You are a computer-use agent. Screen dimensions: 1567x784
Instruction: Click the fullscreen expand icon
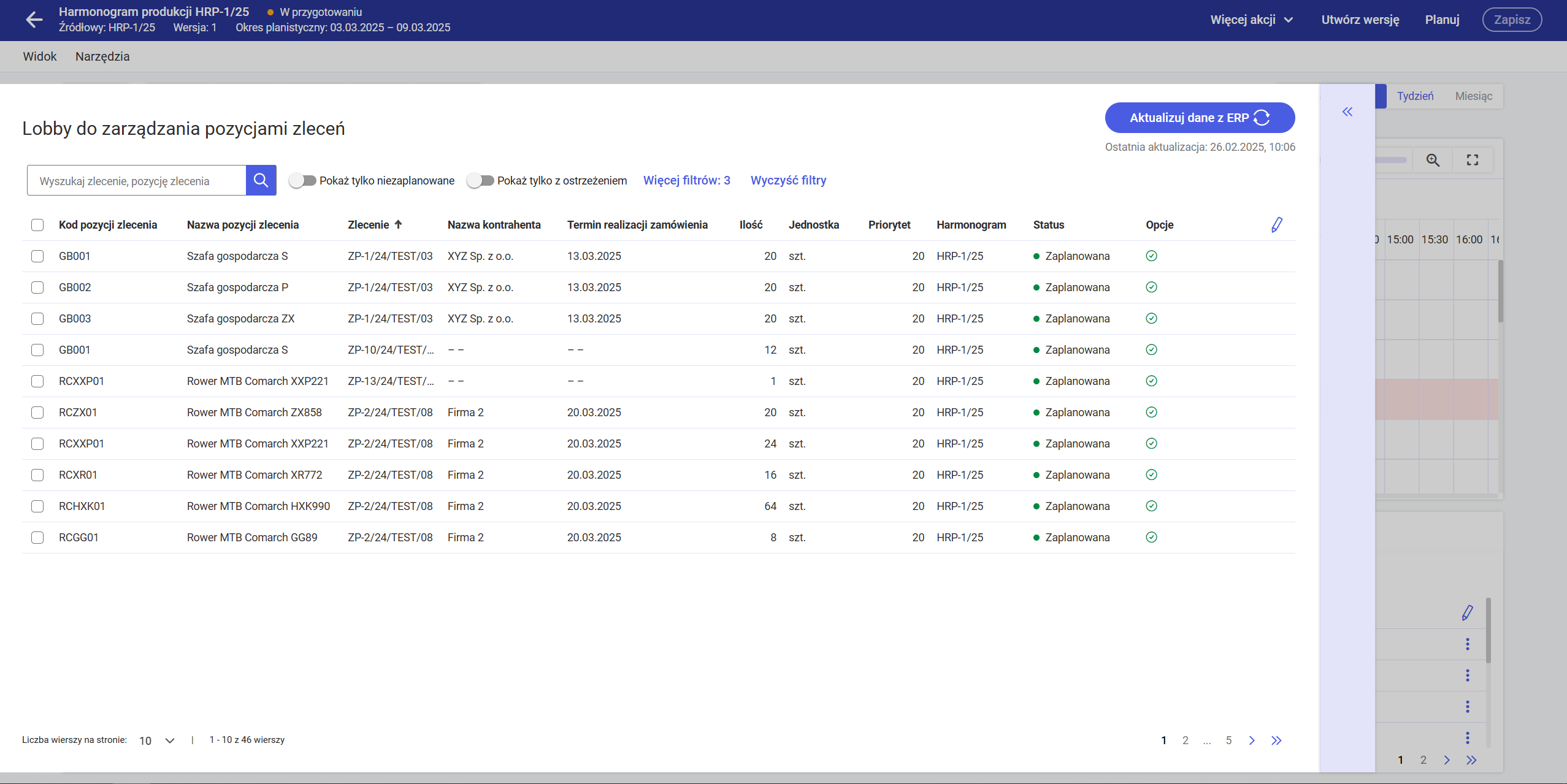pos(1472,160)
